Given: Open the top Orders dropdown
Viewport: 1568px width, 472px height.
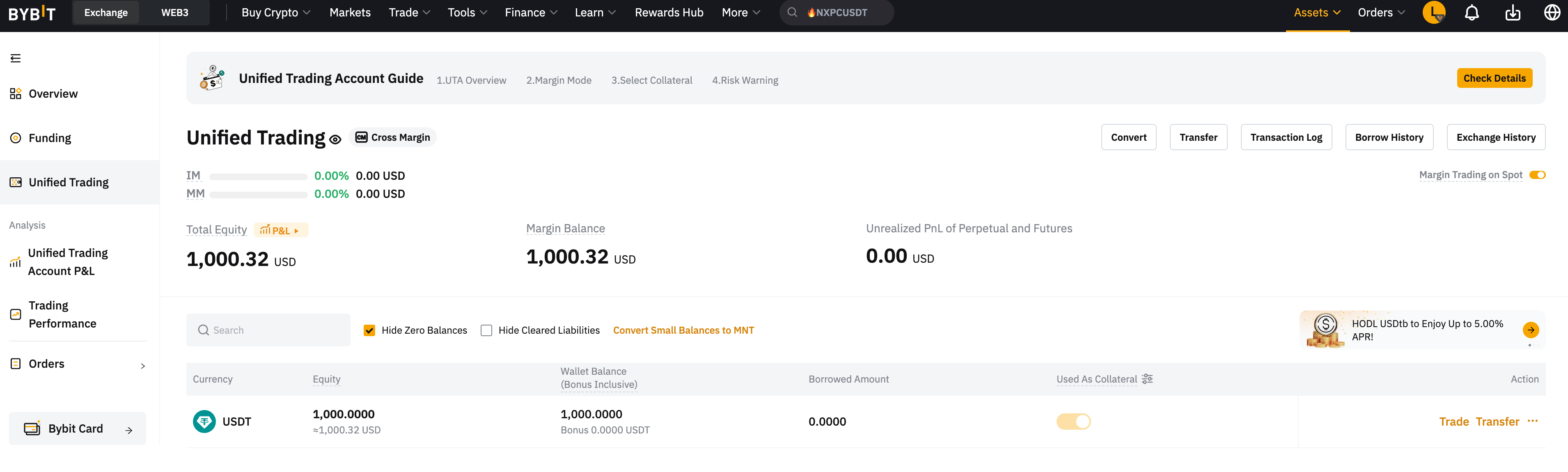Looking at the screenshot, I should point(1381,13).
